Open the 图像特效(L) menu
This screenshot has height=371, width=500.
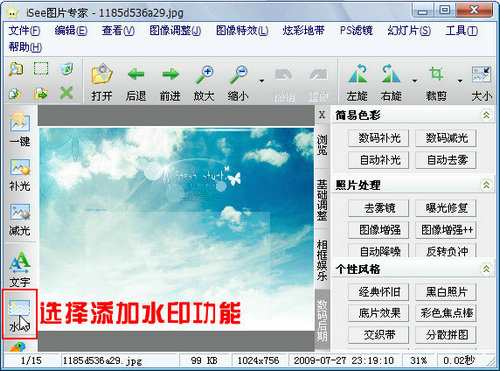coord(242,31)
